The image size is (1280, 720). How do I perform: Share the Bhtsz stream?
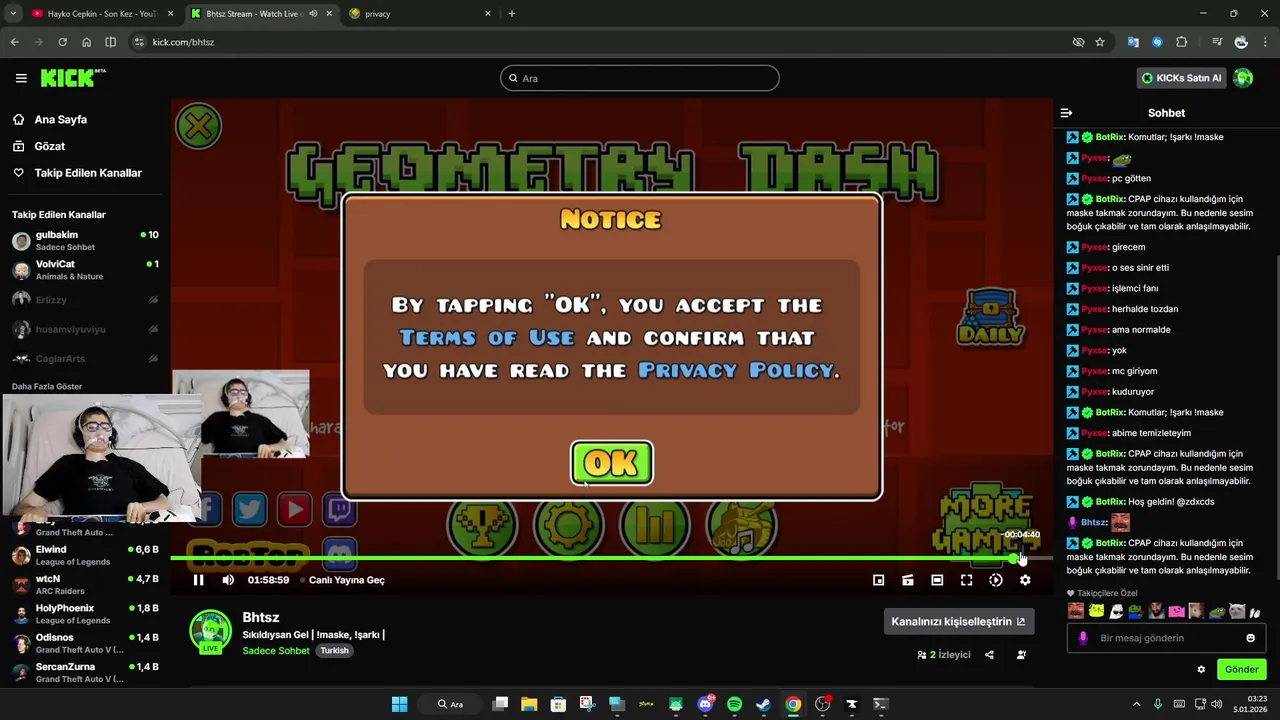(x=989, y=655)
